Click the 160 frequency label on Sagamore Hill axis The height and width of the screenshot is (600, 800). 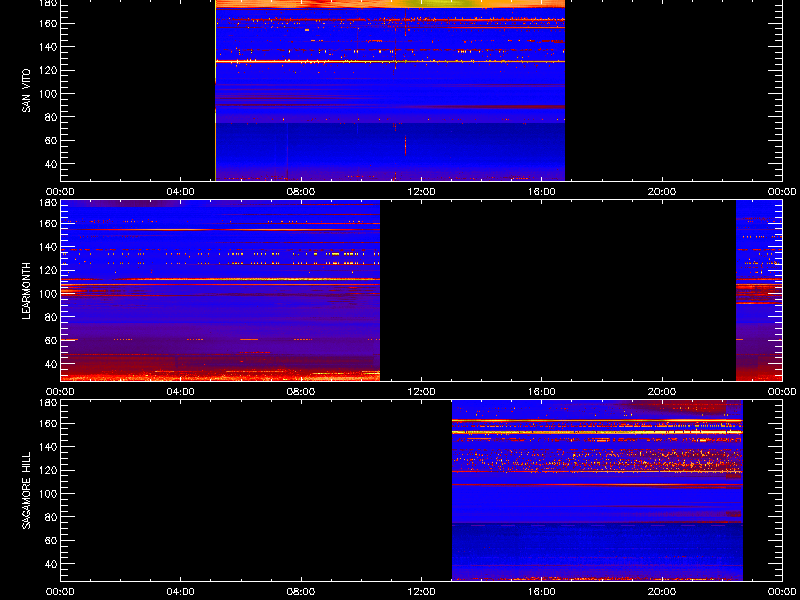point(46,423)
